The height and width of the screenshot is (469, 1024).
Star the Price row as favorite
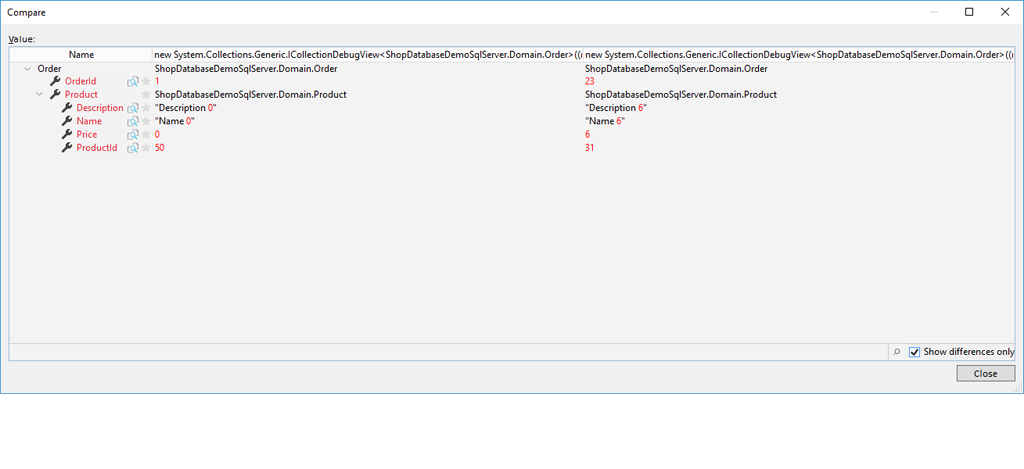point(146,134)
